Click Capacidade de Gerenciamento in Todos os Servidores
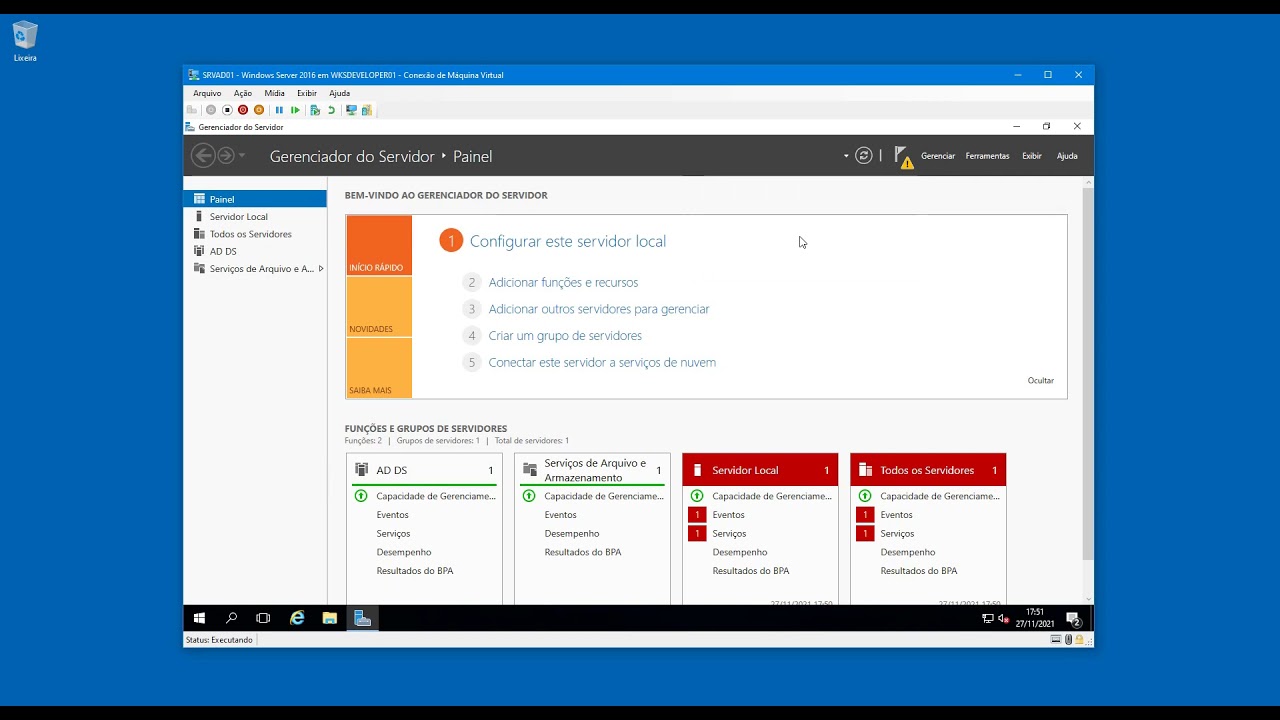Image resolution: width=1280 pixels, height=720 pixels. point(940,496)
